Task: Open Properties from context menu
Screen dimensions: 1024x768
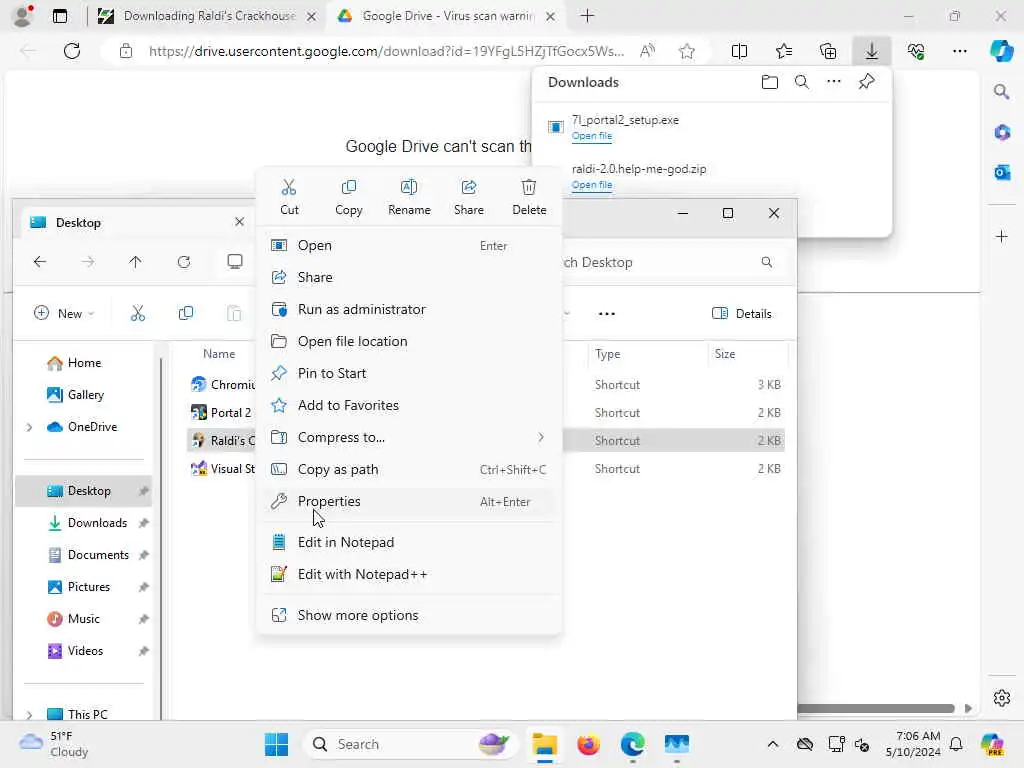Action: coord(409,502)
